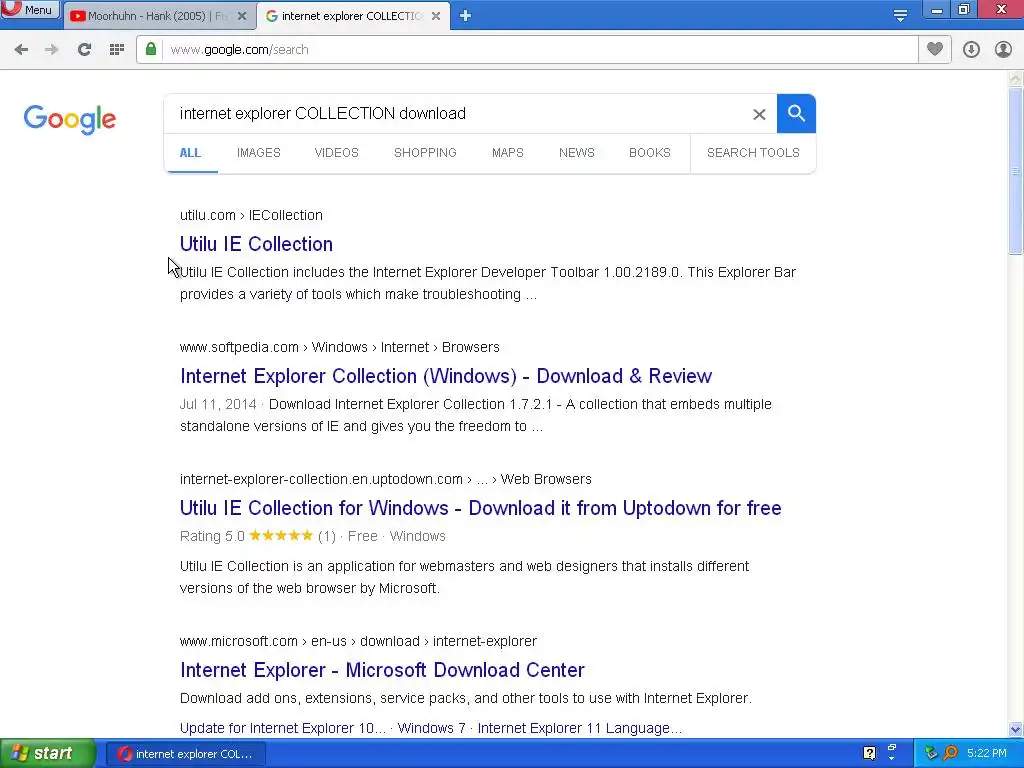Open Internet Explorer - Microsoft Download Center link
The image size is (1024, 768).
[382, 669]
